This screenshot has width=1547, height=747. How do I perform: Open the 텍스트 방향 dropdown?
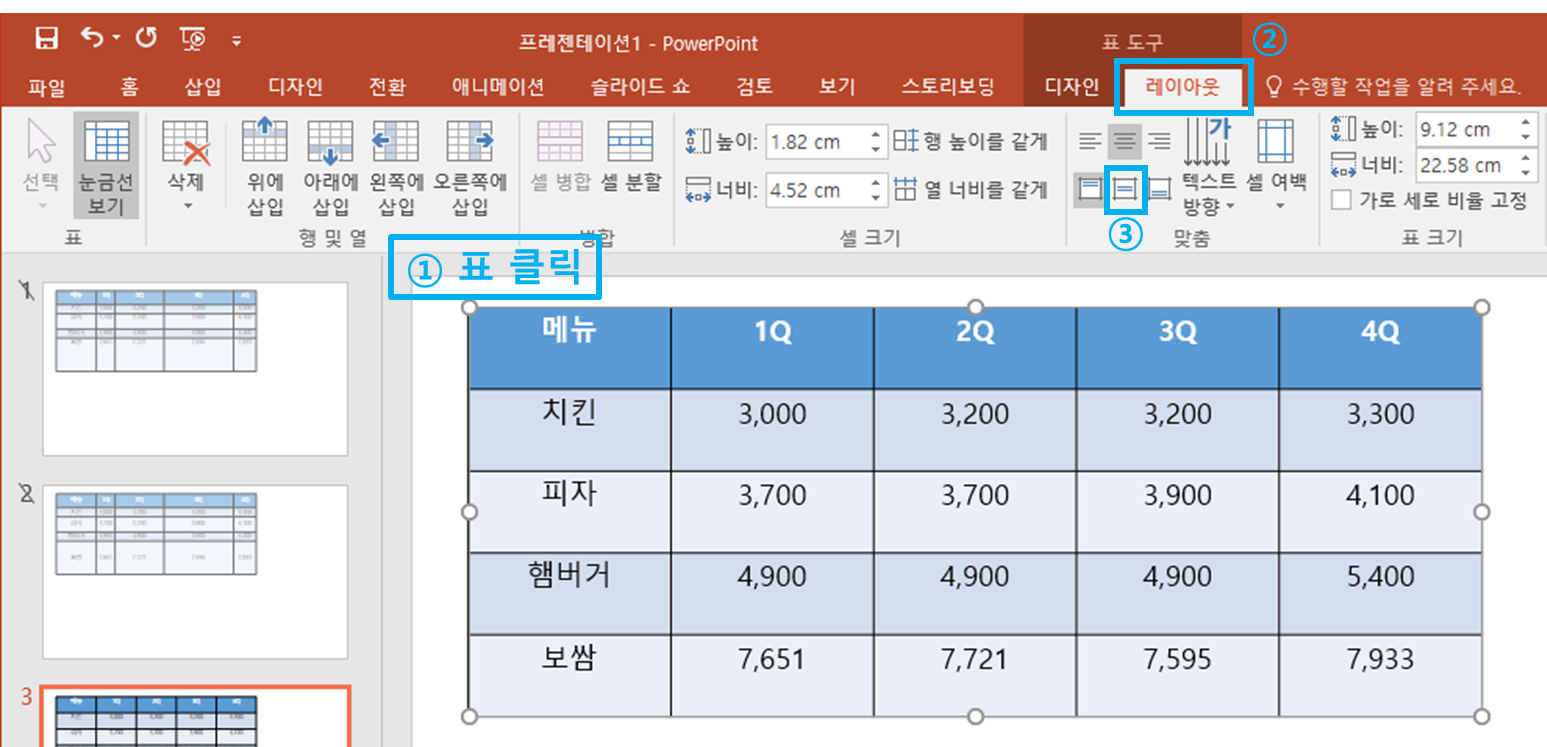point(1209,166)
